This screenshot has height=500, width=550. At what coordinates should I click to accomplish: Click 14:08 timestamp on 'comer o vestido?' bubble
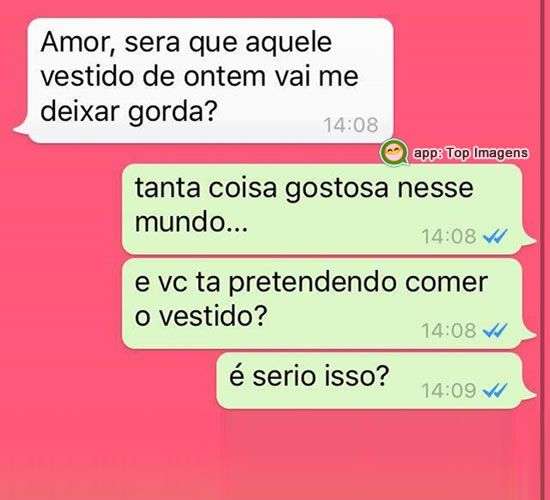pos(449,330)
